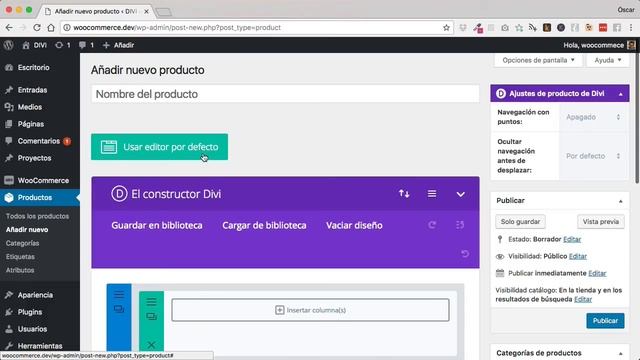The image size is (640, 360).
Task: Open Proyectos menu
Action: 34,158
